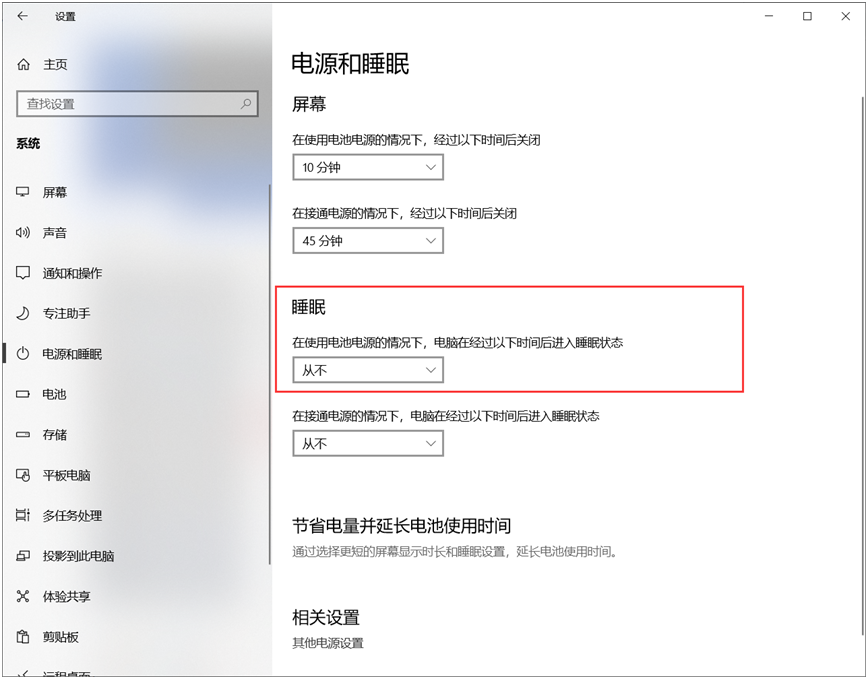Click the home icon beside 主页
The width and height of the screenshot is (868, 679).
[23, 64]
